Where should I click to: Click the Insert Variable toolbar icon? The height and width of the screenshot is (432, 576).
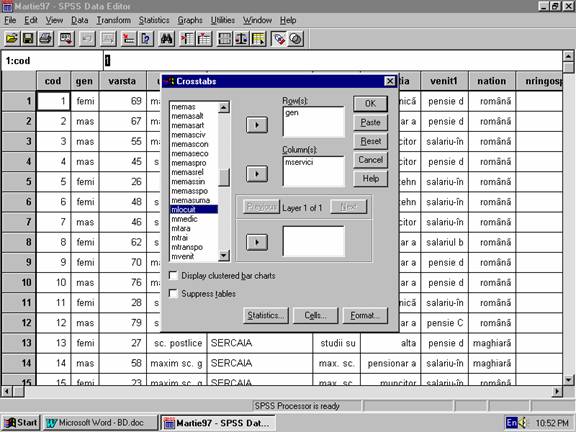(204, 39)
